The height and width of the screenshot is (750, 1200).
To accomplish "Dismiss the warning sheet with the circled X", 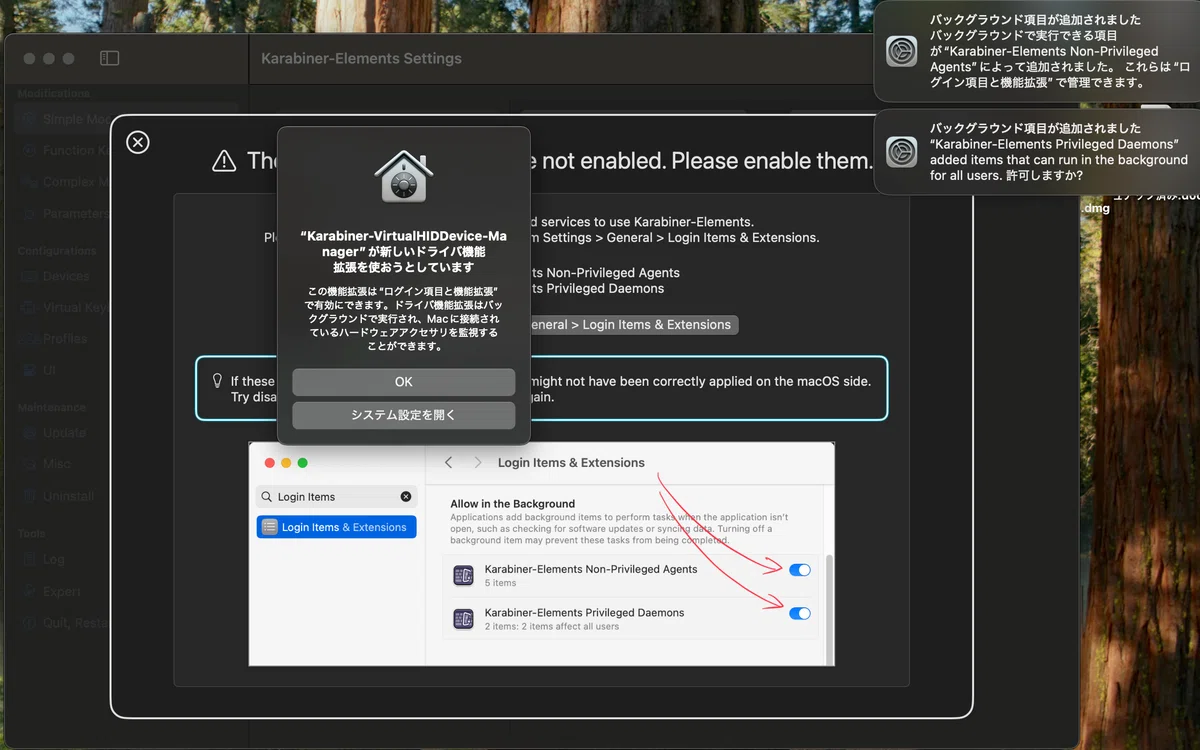I will coord(138,142).
